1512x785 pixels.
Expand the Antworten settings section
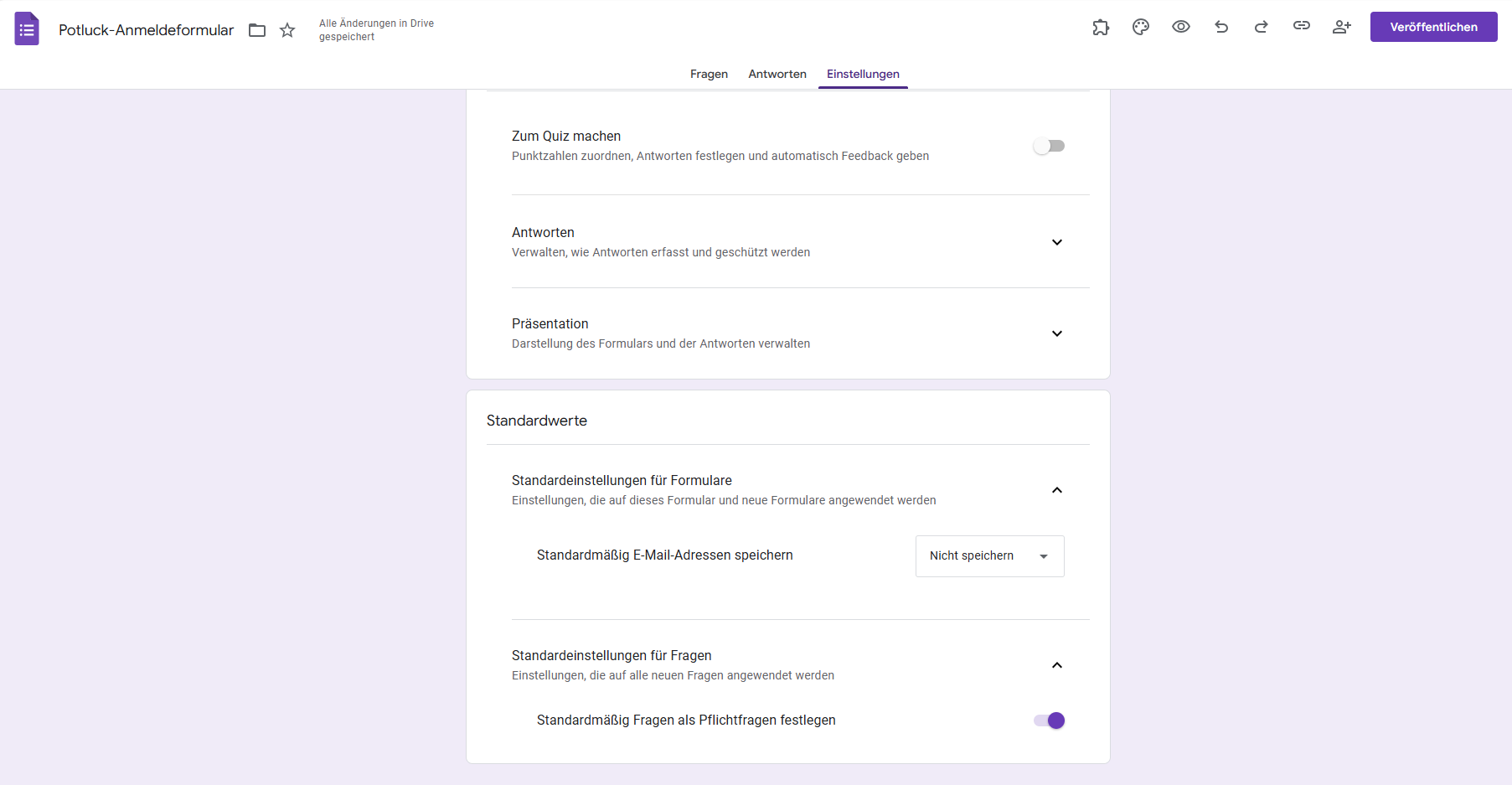[1057, 242]
